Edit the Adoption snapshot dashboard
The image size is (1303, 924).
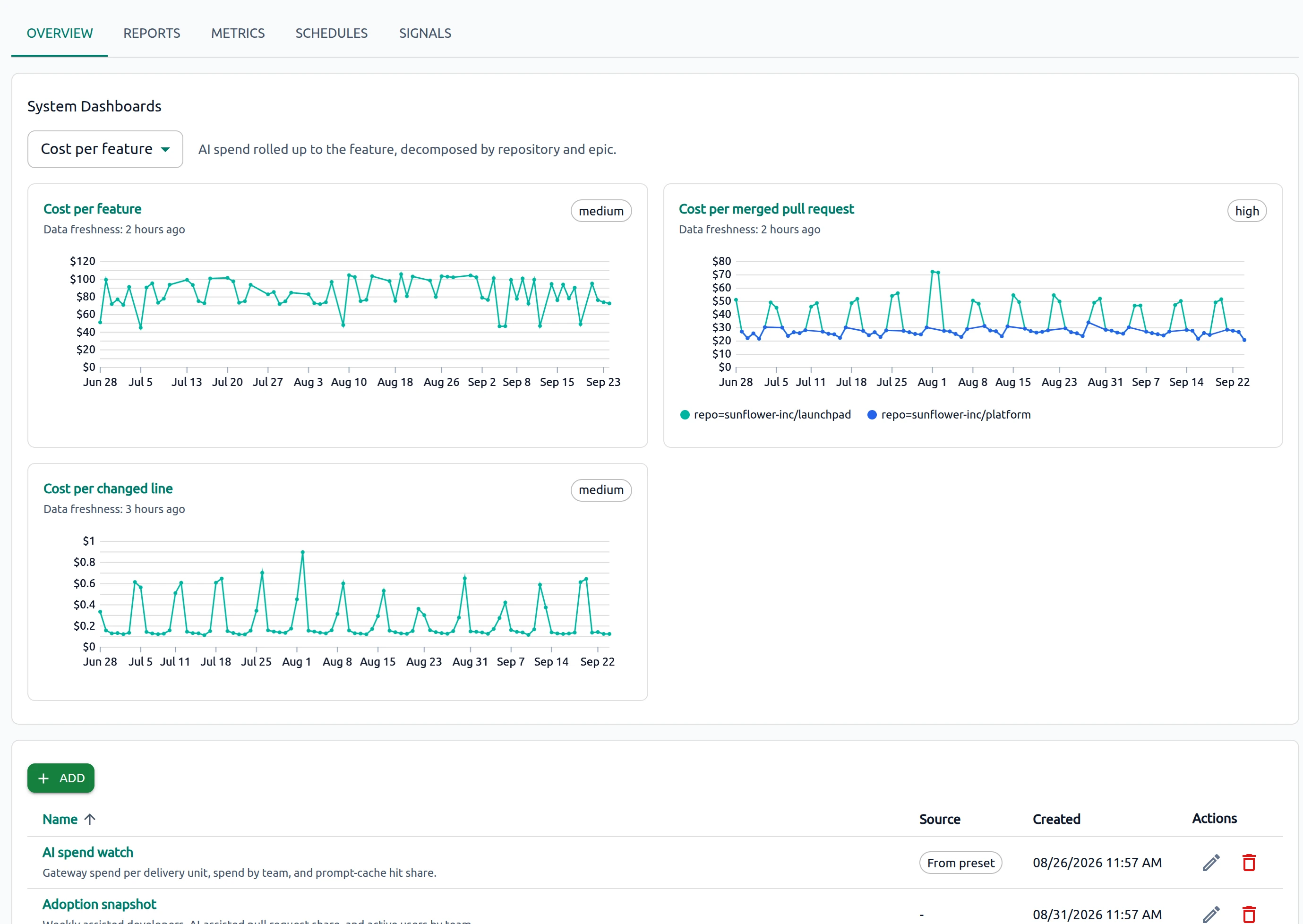1211,914
